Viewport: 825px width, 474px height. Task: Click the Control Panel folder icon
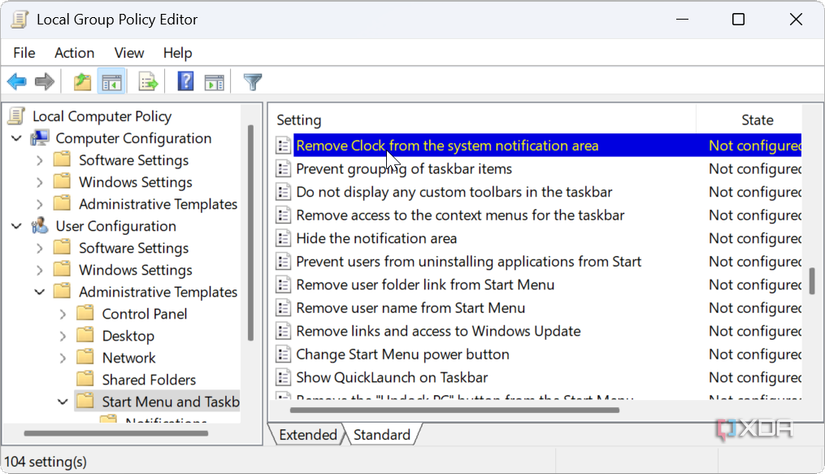click(x=85, y=313)
